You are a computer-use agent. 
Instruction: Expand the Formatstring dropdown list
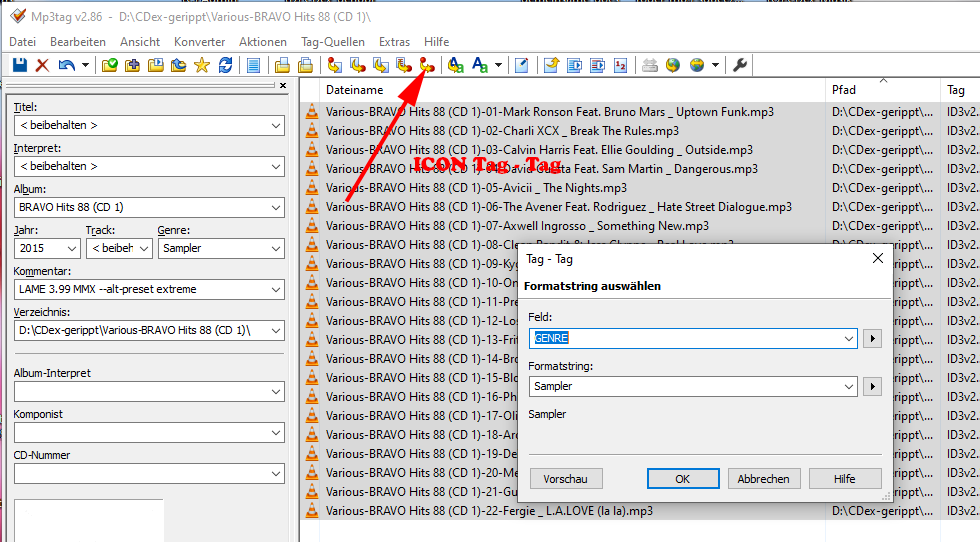[x=849, y=386]
